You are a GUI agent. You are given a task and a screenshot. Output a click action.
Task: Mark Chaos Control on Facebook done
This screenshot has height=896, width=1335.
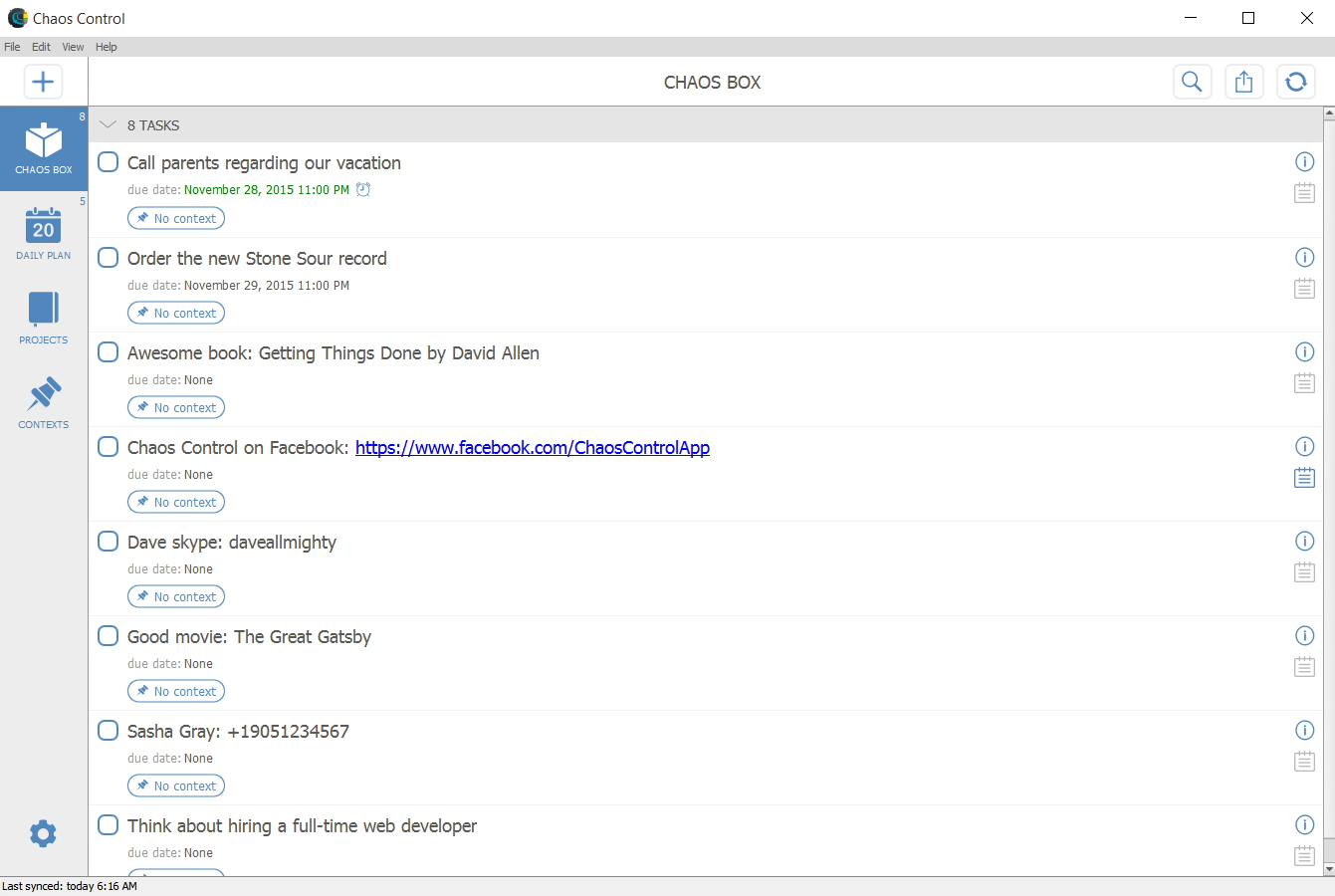(x=109, y=446)
